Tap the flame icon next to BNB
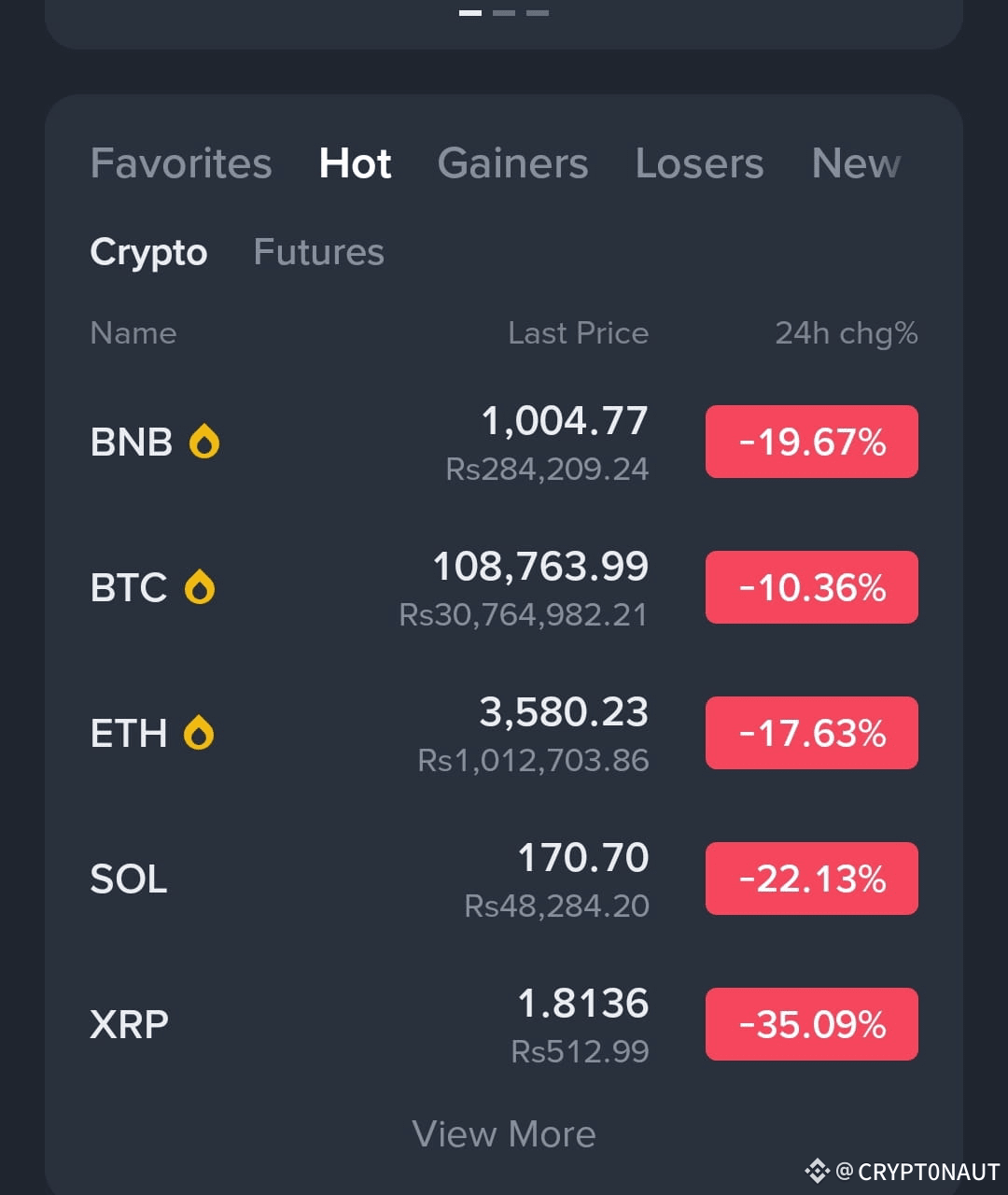The width and height of the screenshot is (1008, 1195). click(x=204, y=442)
